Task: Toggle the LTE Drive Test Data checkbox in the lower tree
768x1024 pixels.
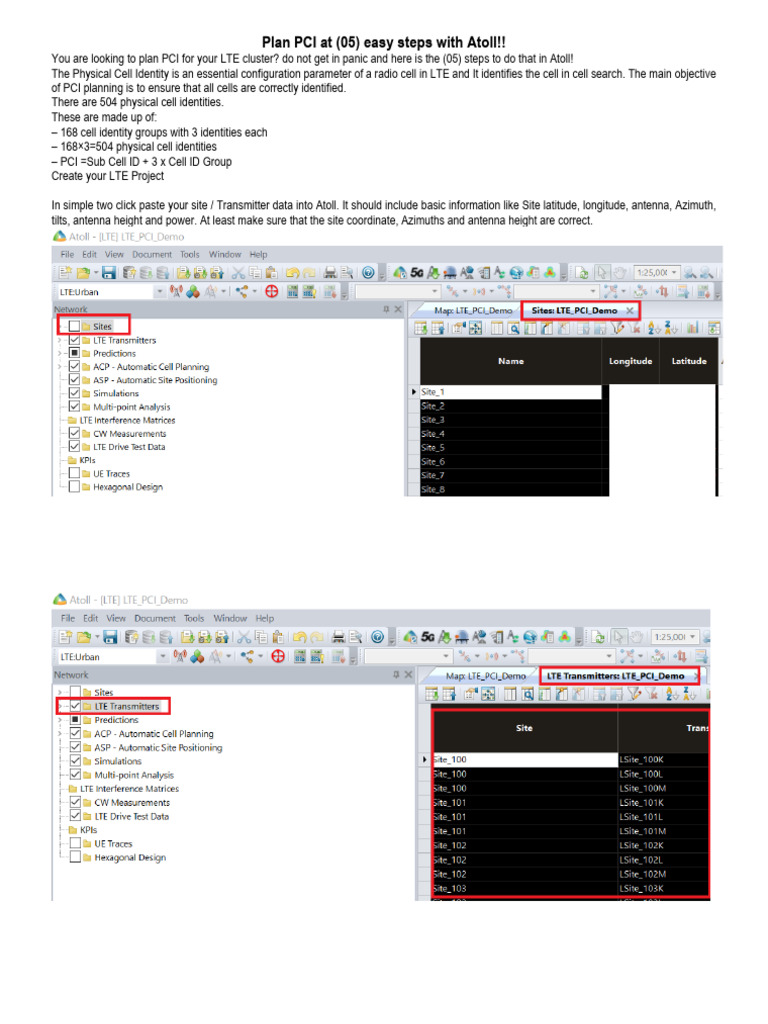Action: [x=76, y=816]
